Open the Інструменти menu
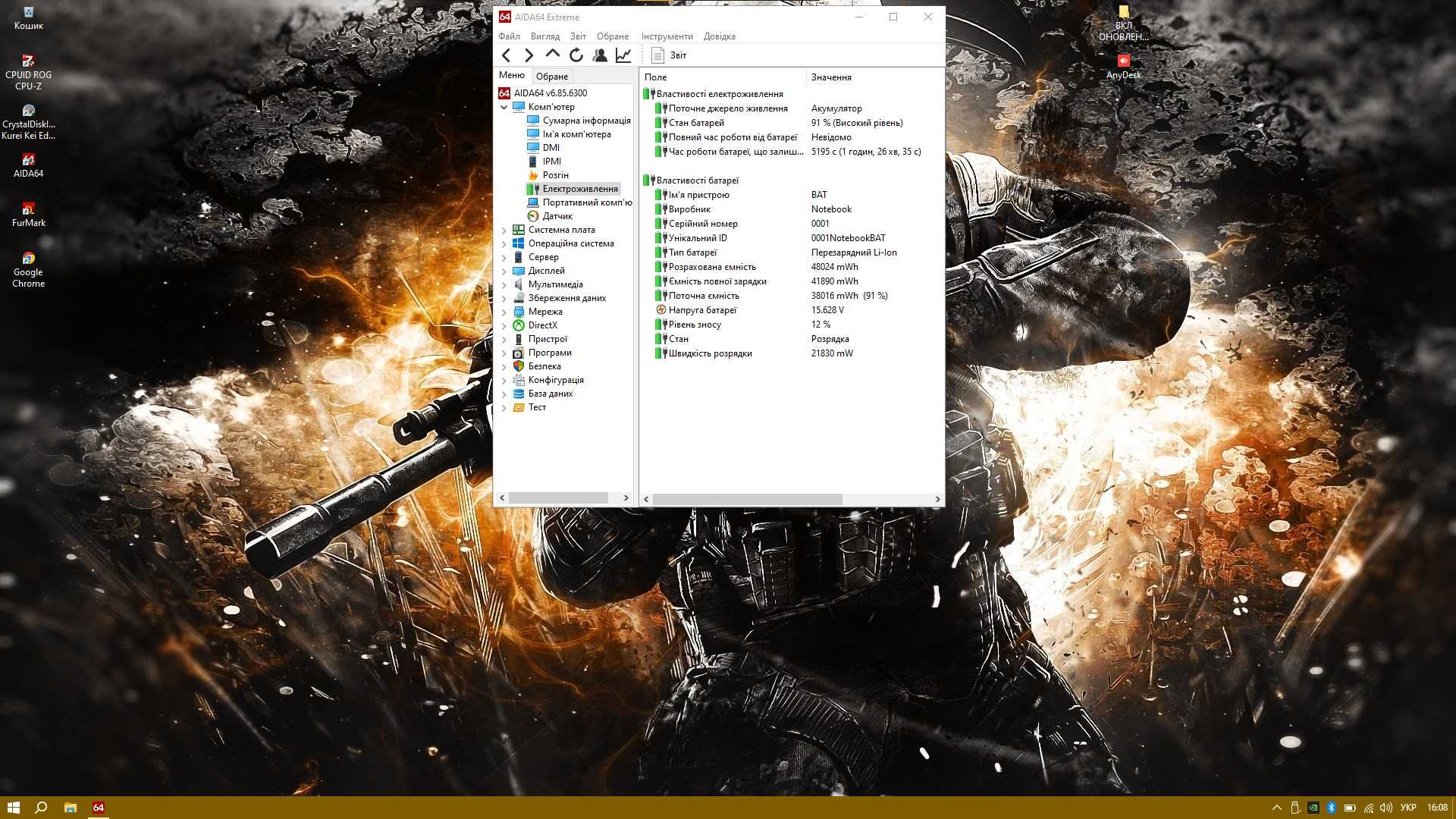Image resolution: width=1456 pixels, height=819 pixels. click(x=667, y=36)
